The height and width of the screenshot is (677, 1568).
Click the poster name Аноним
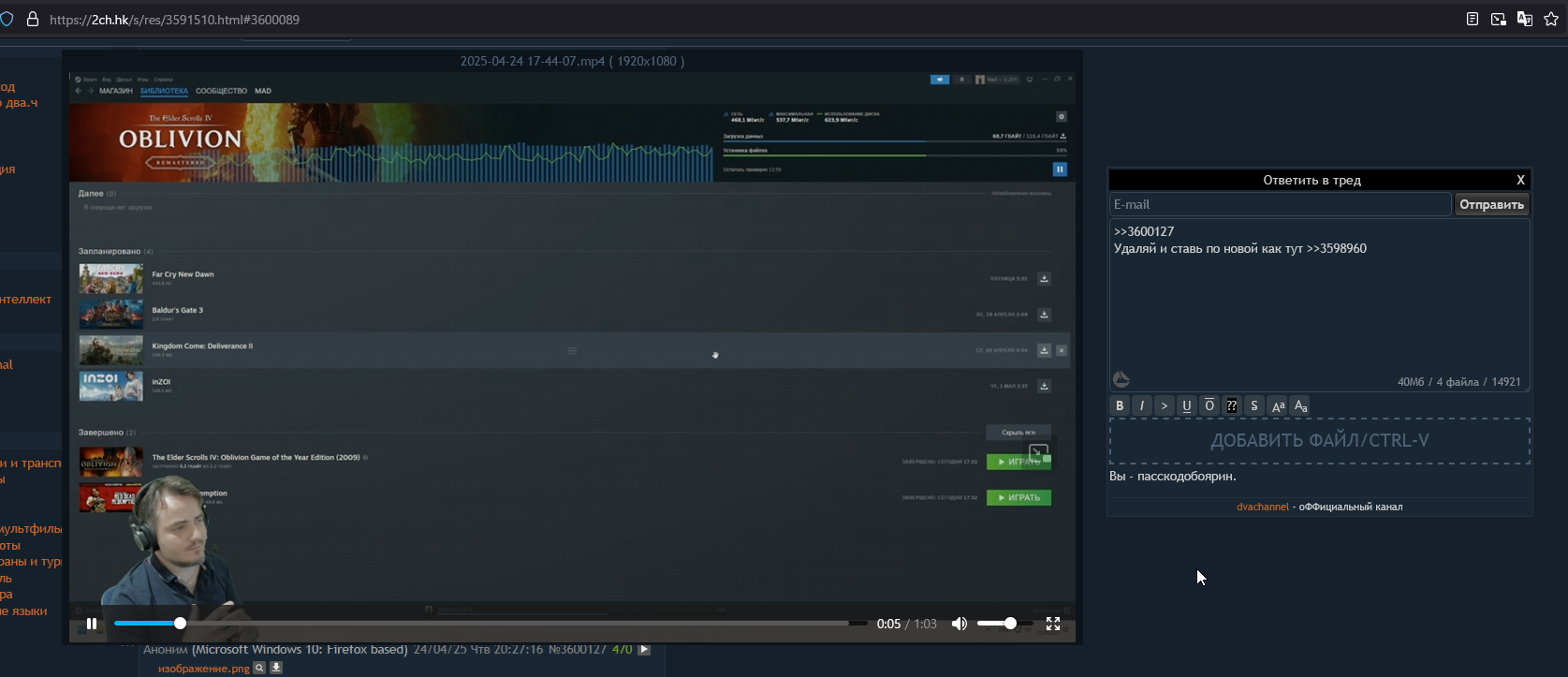coord(166,649)
